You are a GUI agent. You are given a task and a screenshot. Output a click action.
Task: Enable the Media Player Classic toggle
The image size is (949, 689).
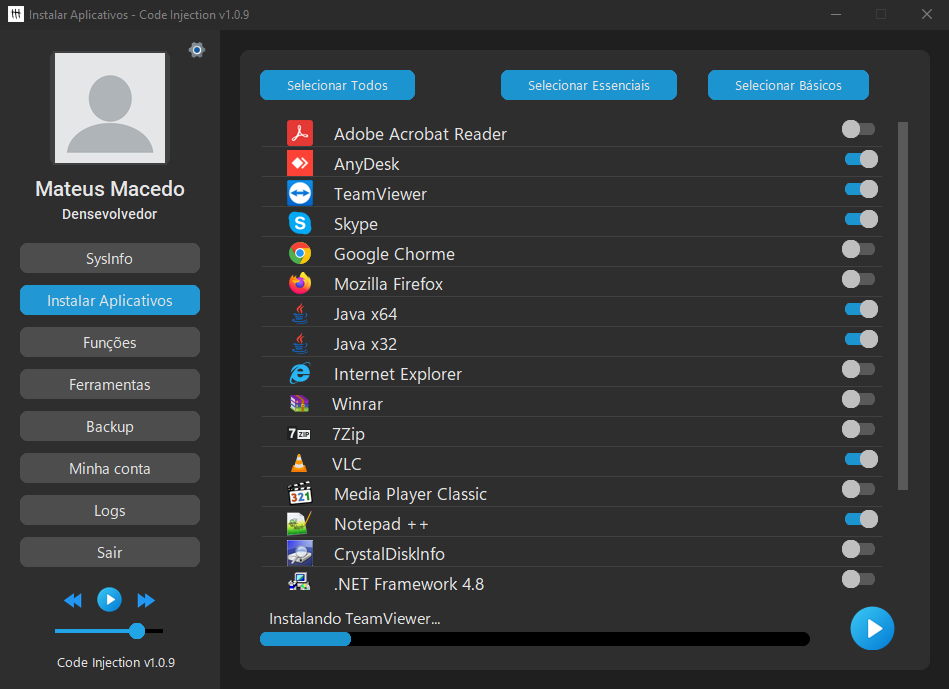click(x=858, y=489)
